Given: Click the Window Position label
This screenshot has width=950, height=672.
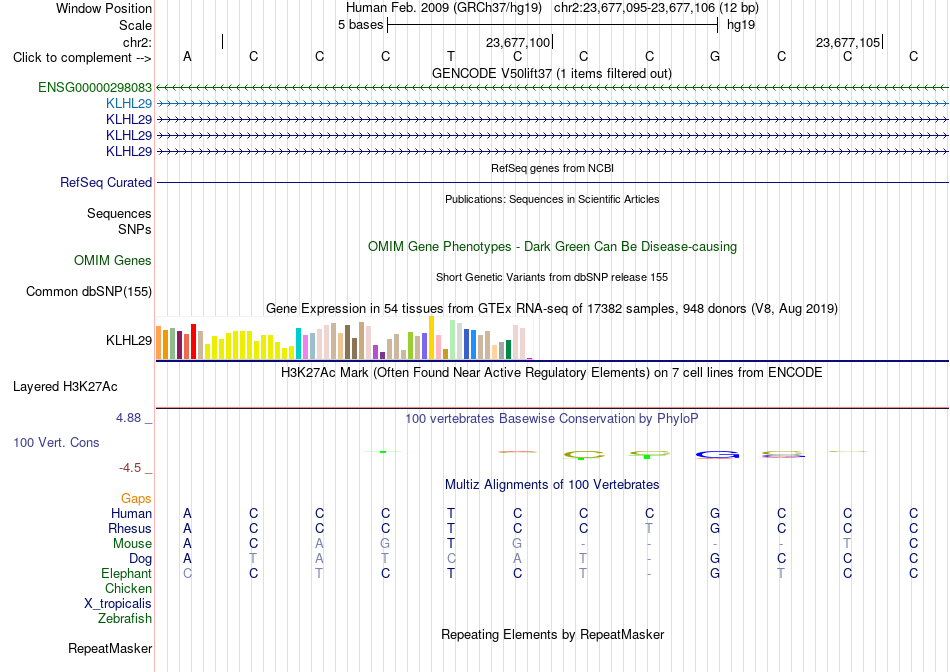Looking at the screenshot, I should pyautogui.click(x=104, y=8).
